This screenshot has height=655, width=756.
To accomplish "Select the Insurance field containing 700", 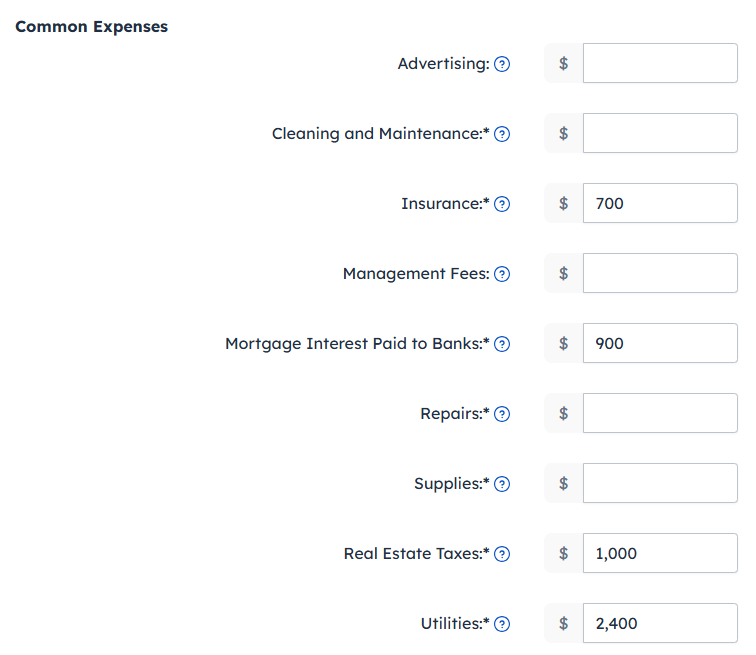I will (x=660, y=203).
